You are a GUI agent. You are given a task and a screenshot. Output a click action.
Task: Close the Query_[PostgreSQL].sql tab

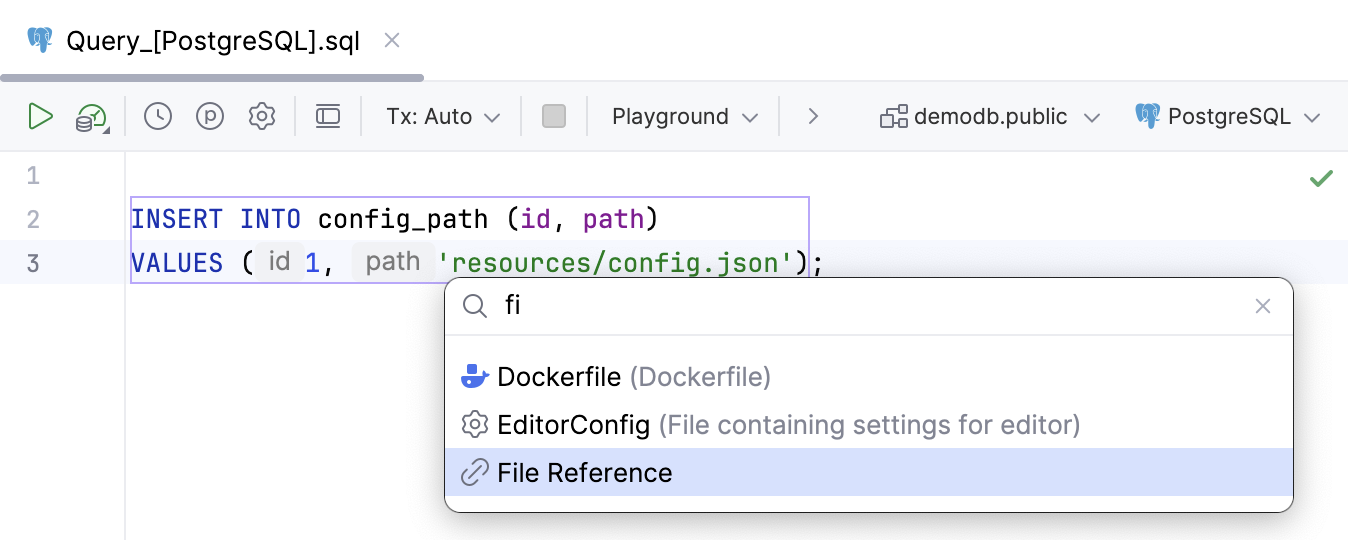pos(392,40)
